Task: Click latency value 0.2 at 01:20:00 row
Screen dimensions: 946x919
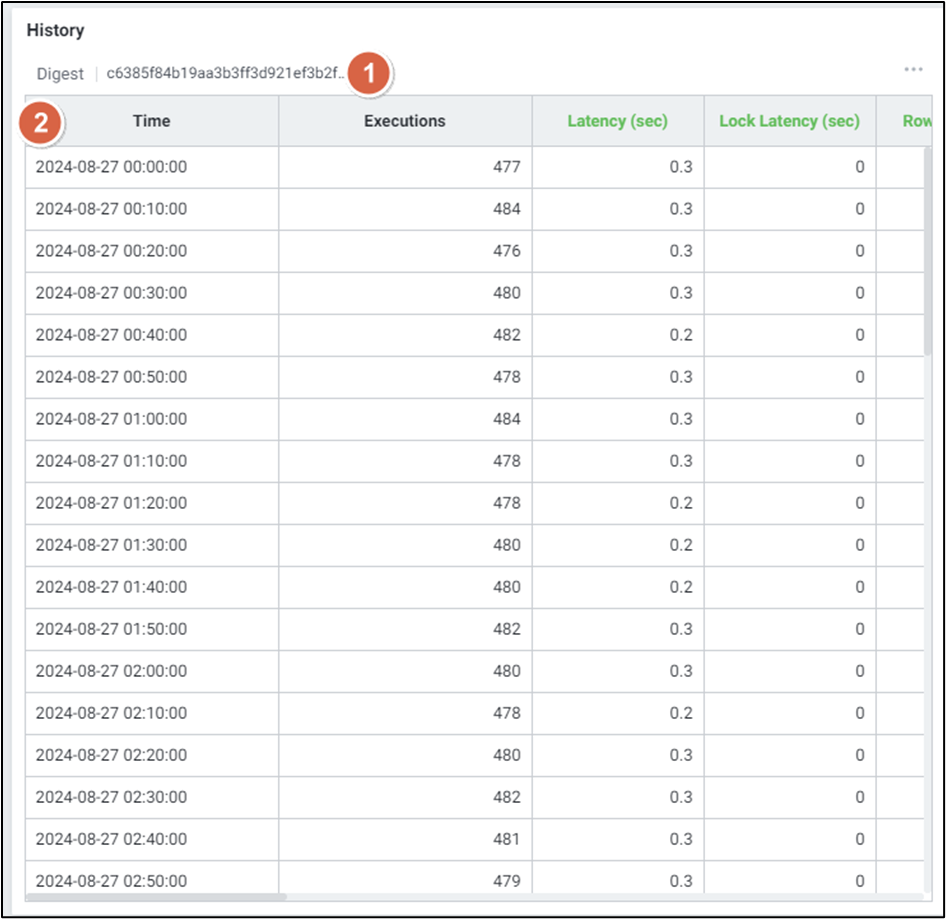Action: 680,503
